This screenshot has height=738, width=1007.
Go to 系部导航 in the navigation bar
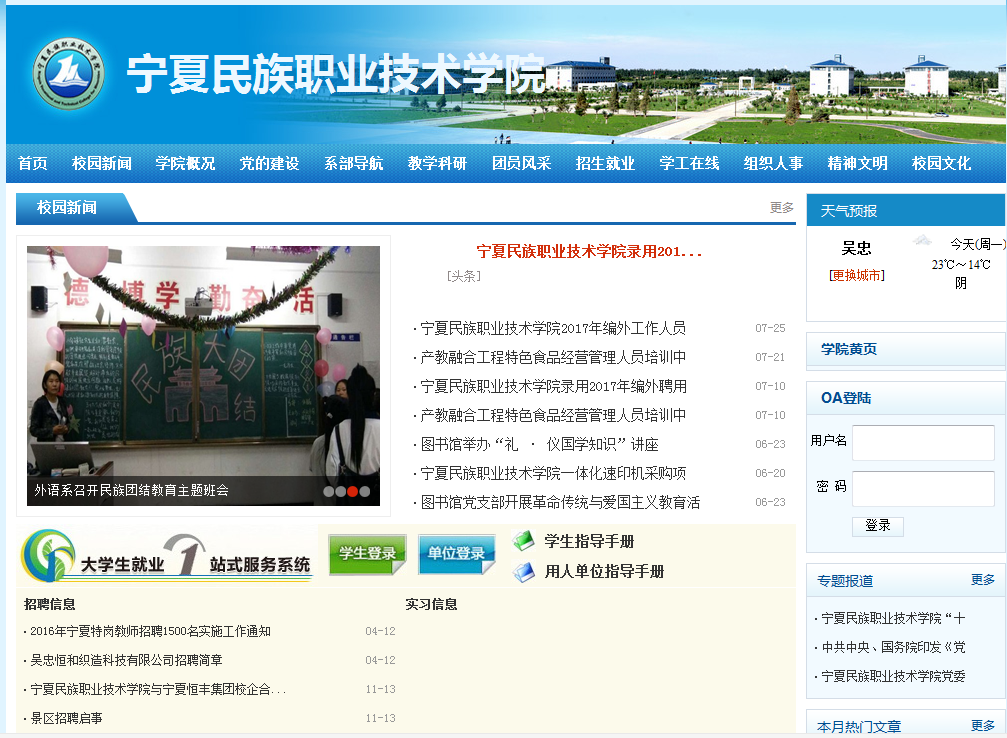click(x=353, y=163)
